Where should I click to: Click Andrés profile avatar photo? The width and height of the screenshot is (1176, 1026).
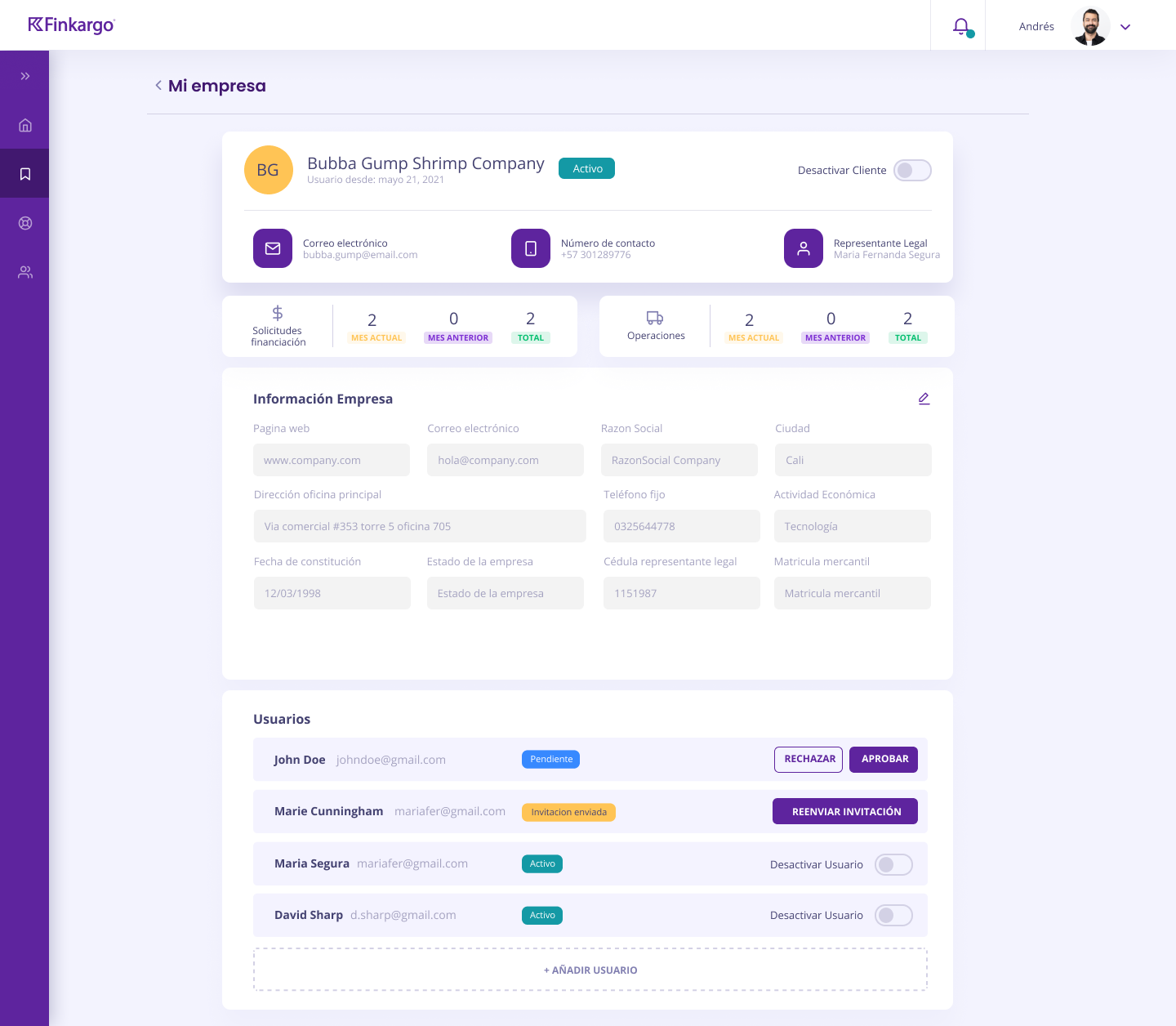[x=1090, y=26]
